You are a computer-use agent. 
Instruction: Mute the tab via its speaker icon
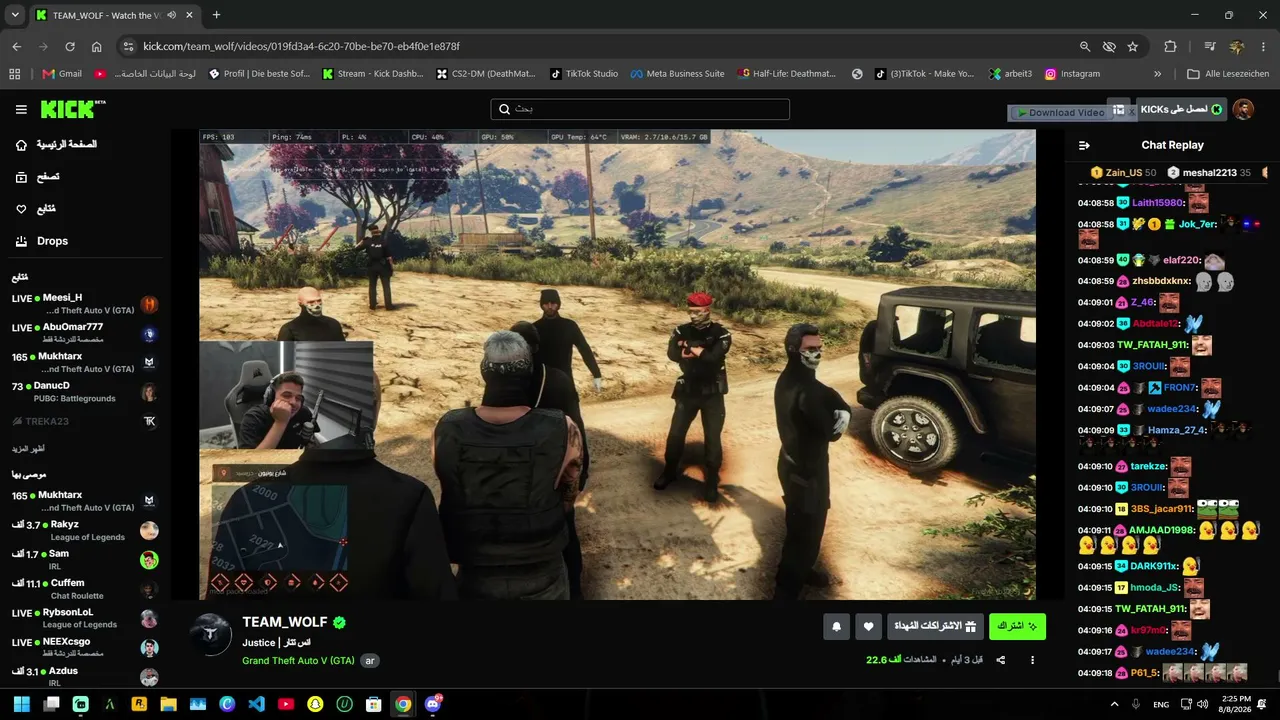(x=171, y=15)
